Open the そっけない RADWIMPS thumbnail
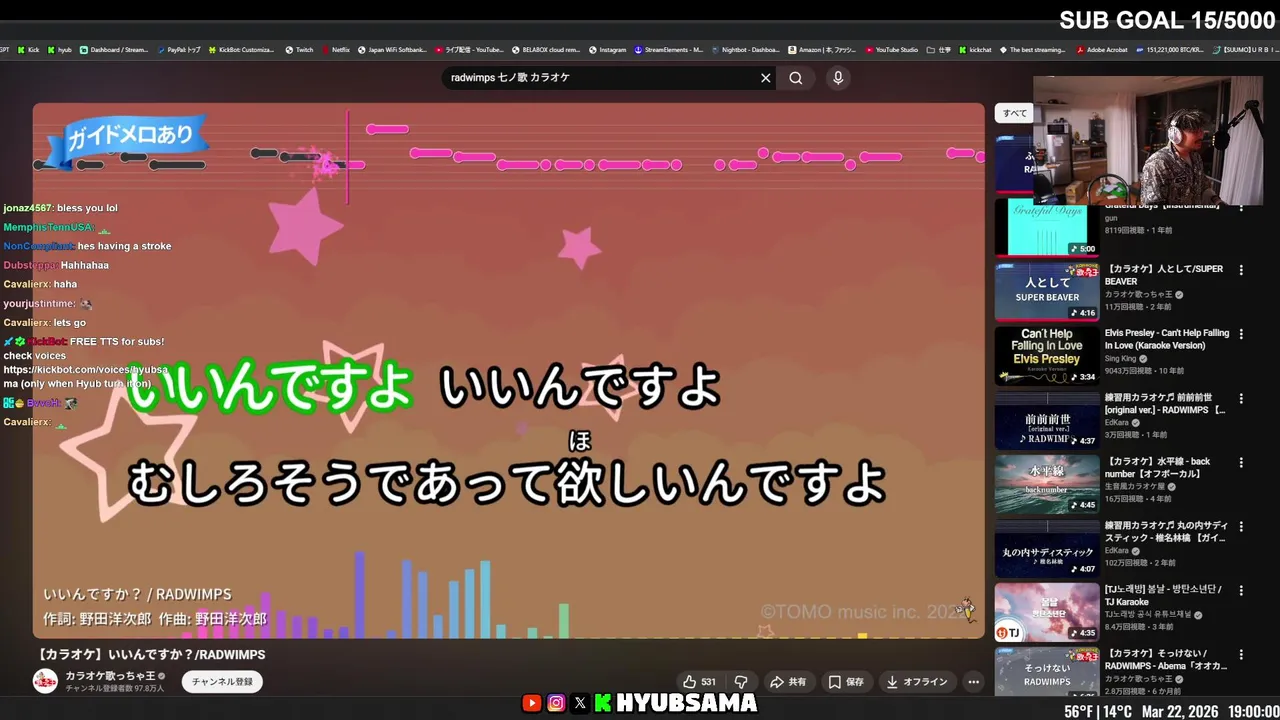This screenshot has width=1280, height=720. 1047,672
